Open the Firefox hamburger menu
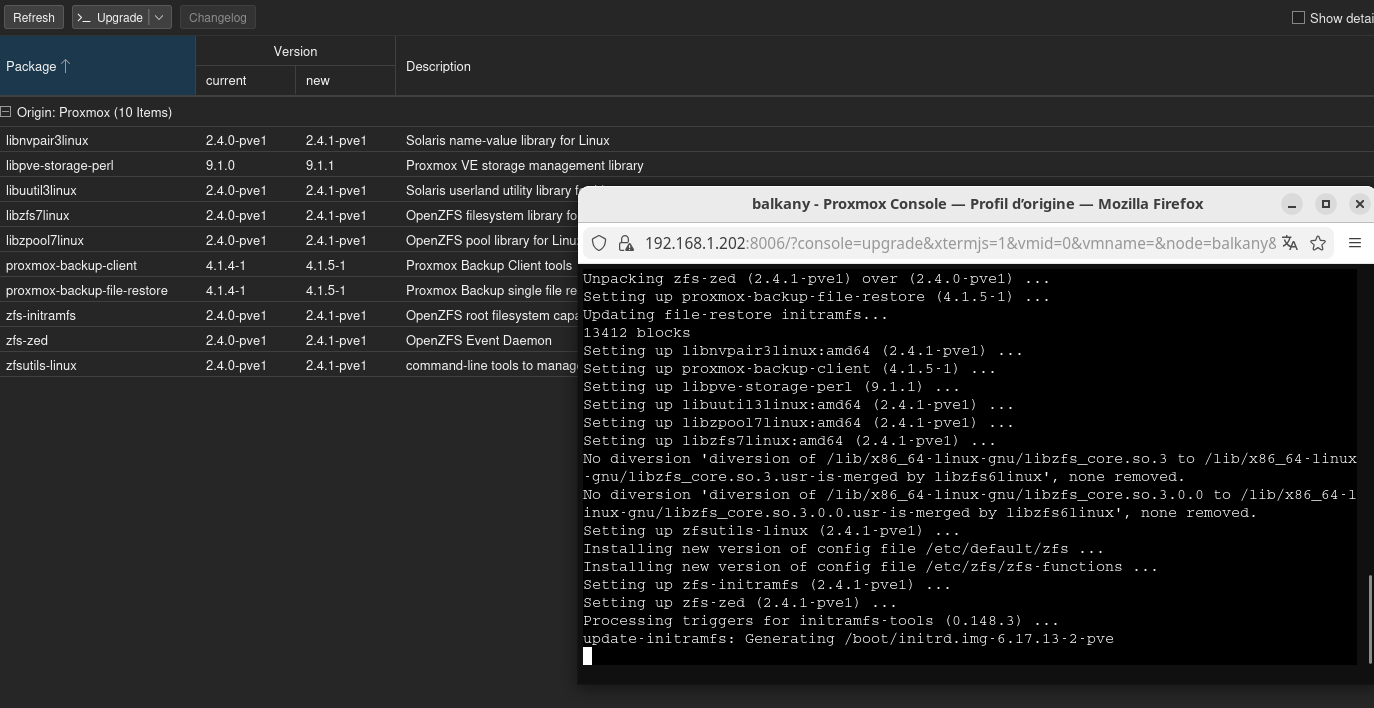This screenshot has width=1374, height=708. [x=1355, y=243]
